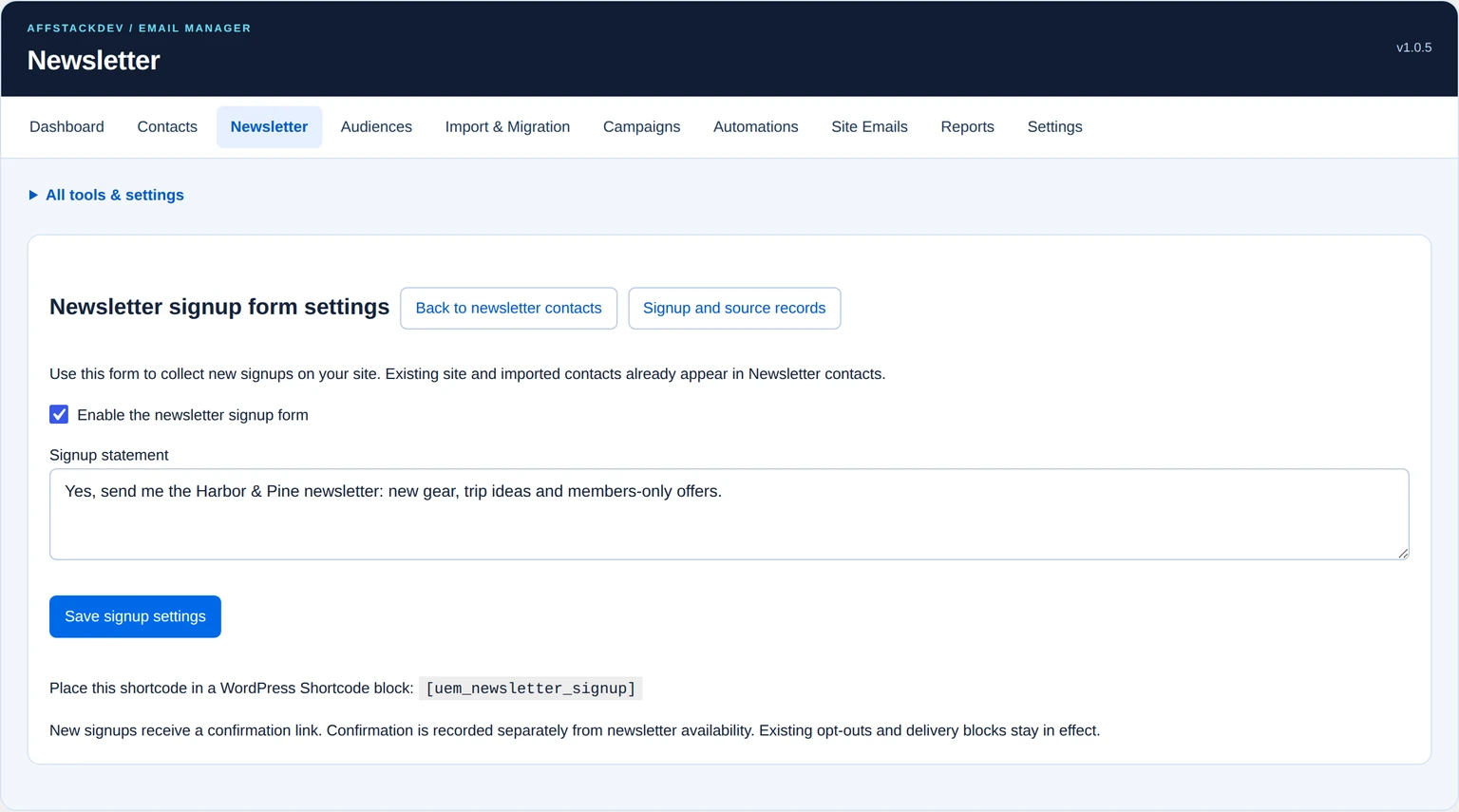This screenshot has width=1459, height=812.
Task: Click the [uem_newsletter_signup] shortcode text
Action: click(x=531, y=689)
